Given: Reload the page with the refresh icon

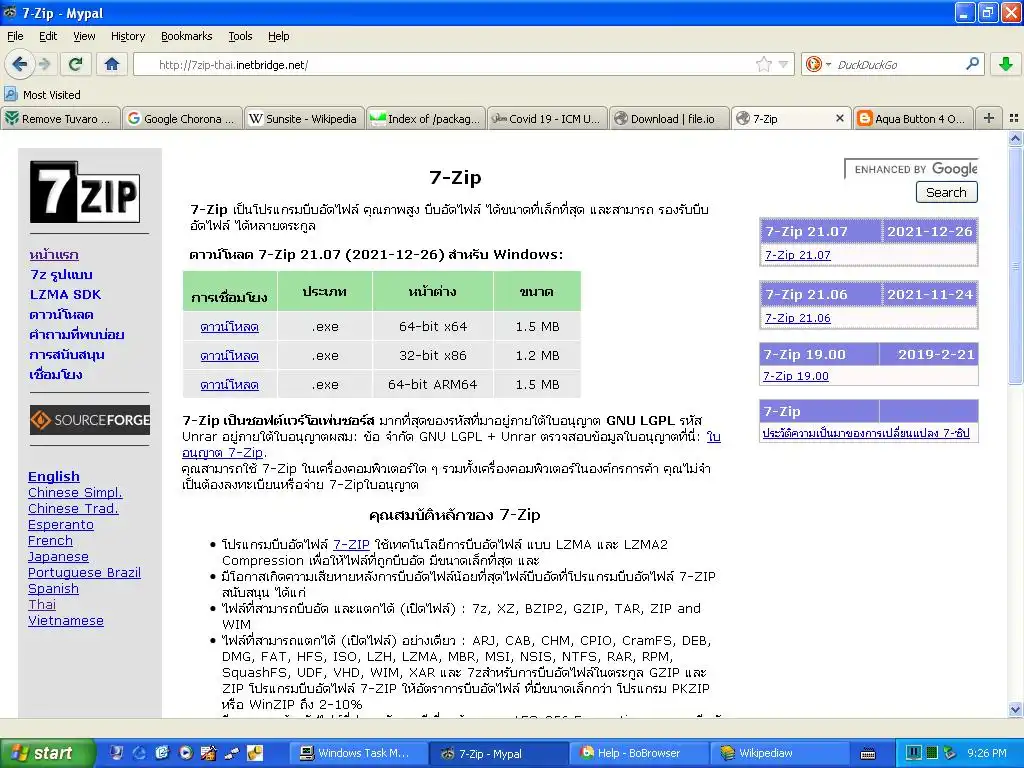Looking at the screenshot, I should (76, 64).
